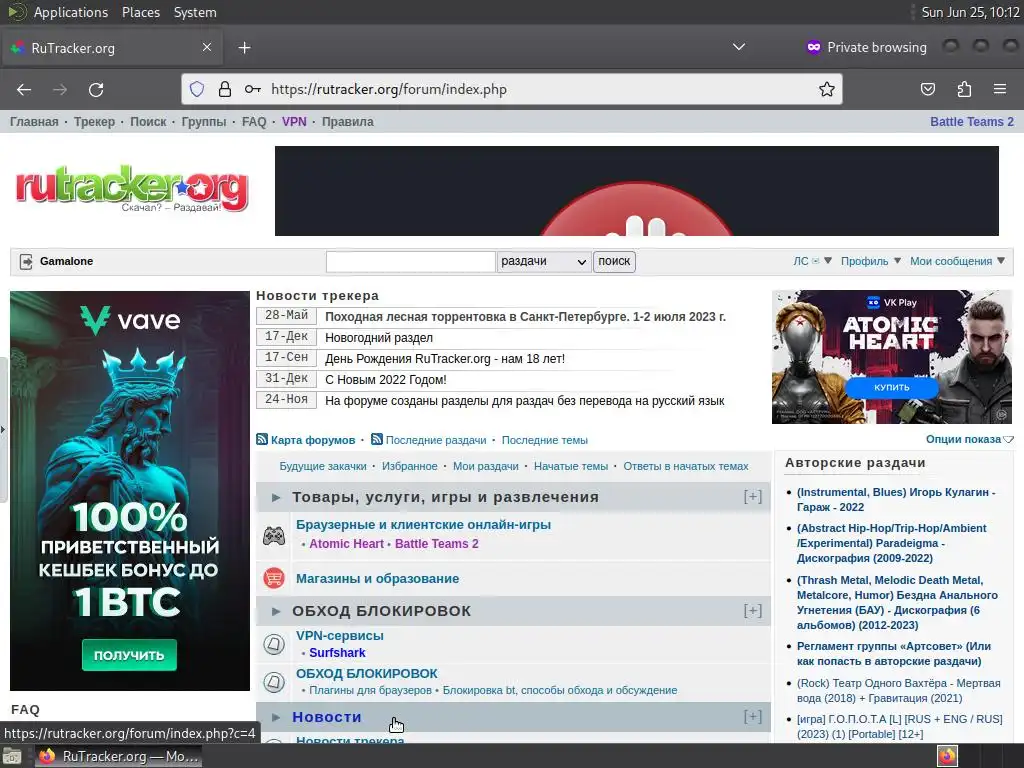Click the forum icon beside VPN-сервисы
Viewport: 1024px width, 768px height.
pos(274,644)
